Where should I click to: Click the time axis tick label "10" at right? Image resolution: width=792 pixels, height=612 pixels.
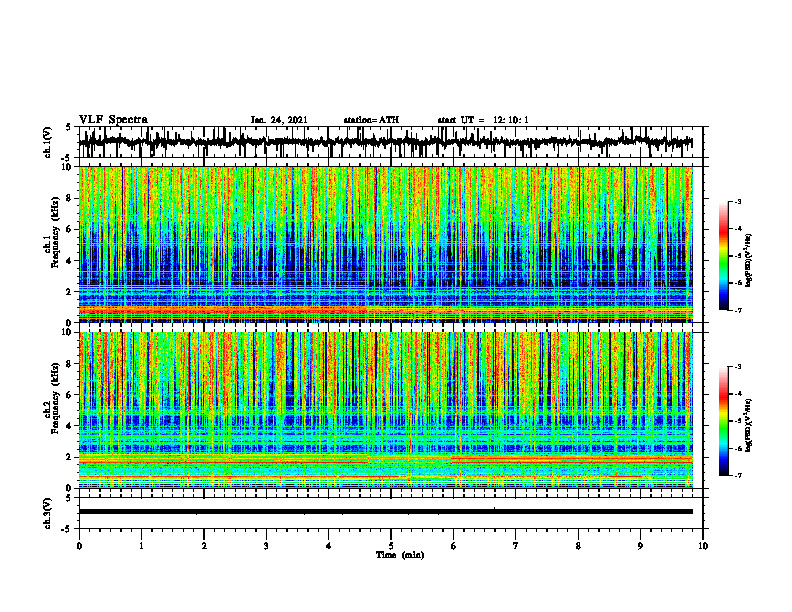[703, 546]
